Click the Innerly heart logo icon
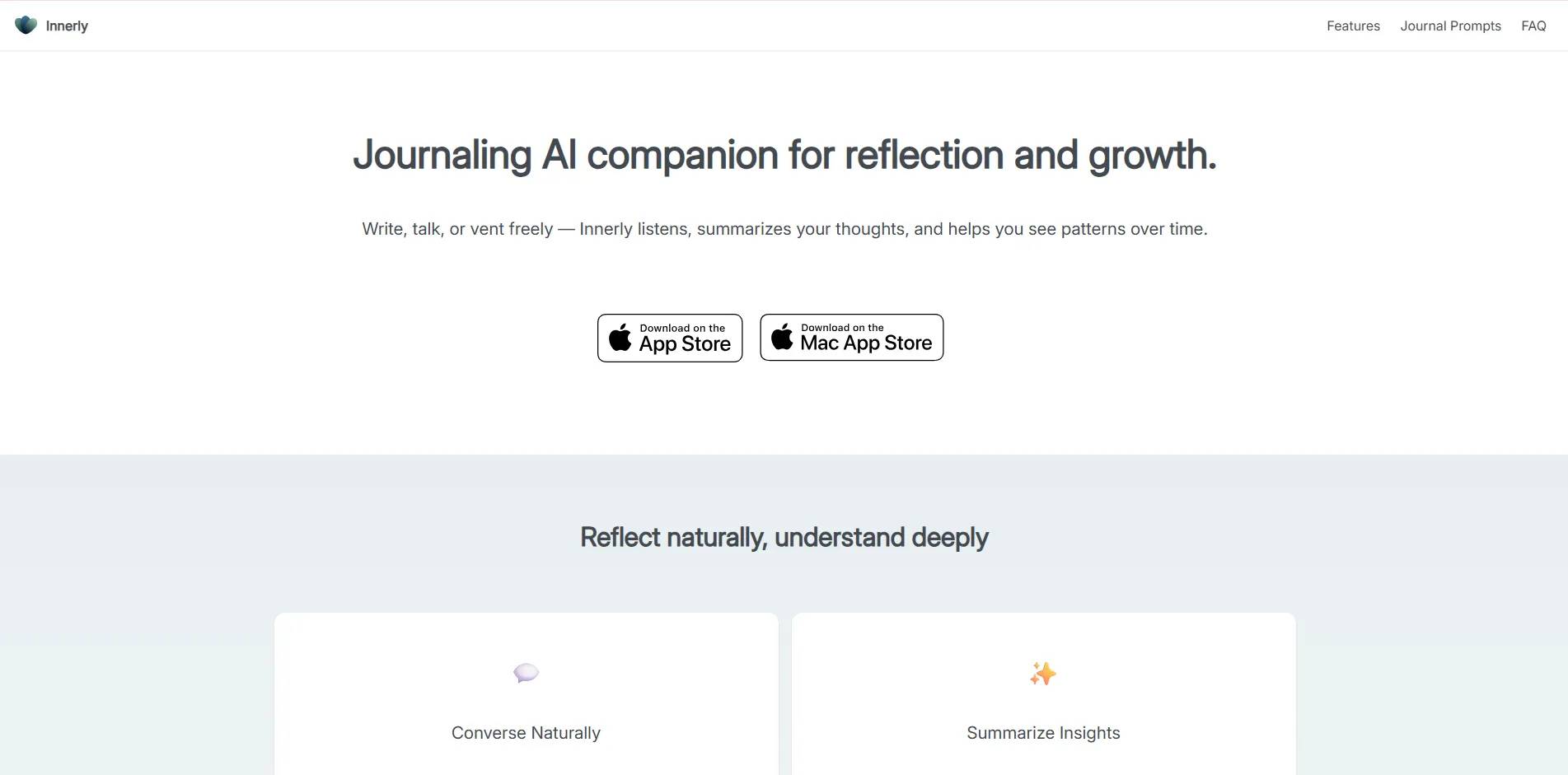1568x775 pixels. (26, 25)
